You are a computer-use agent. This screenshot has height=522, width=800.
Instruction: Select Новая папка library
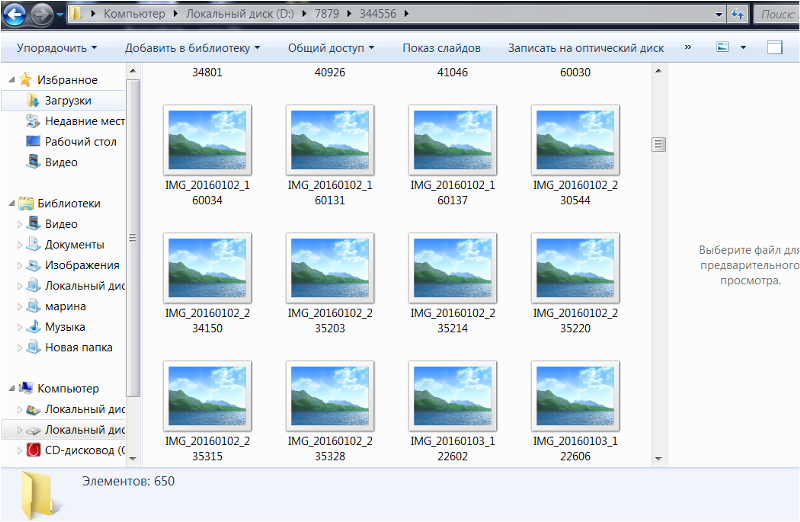coord(79,347)
